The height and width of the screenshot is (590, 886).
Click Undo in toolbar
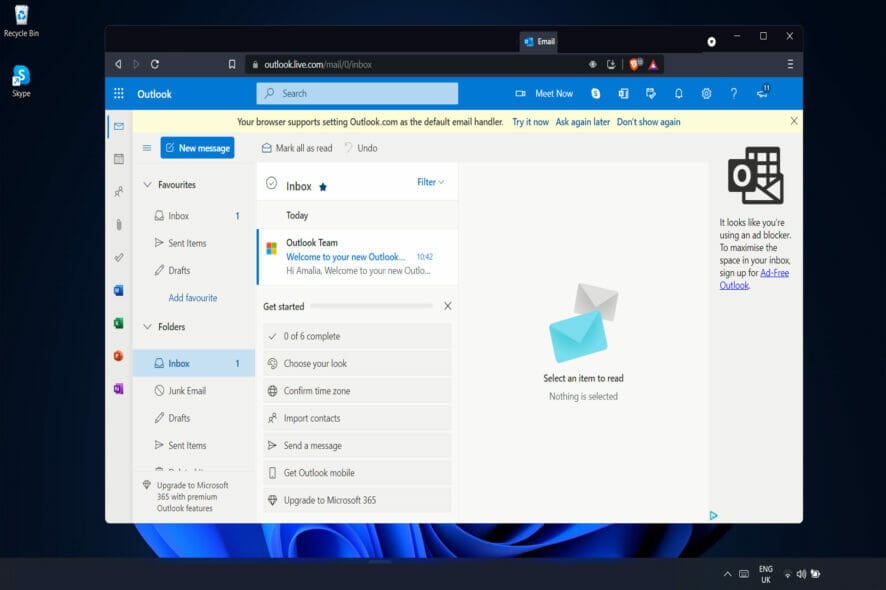pyautogui.click(x=361, y=148)
